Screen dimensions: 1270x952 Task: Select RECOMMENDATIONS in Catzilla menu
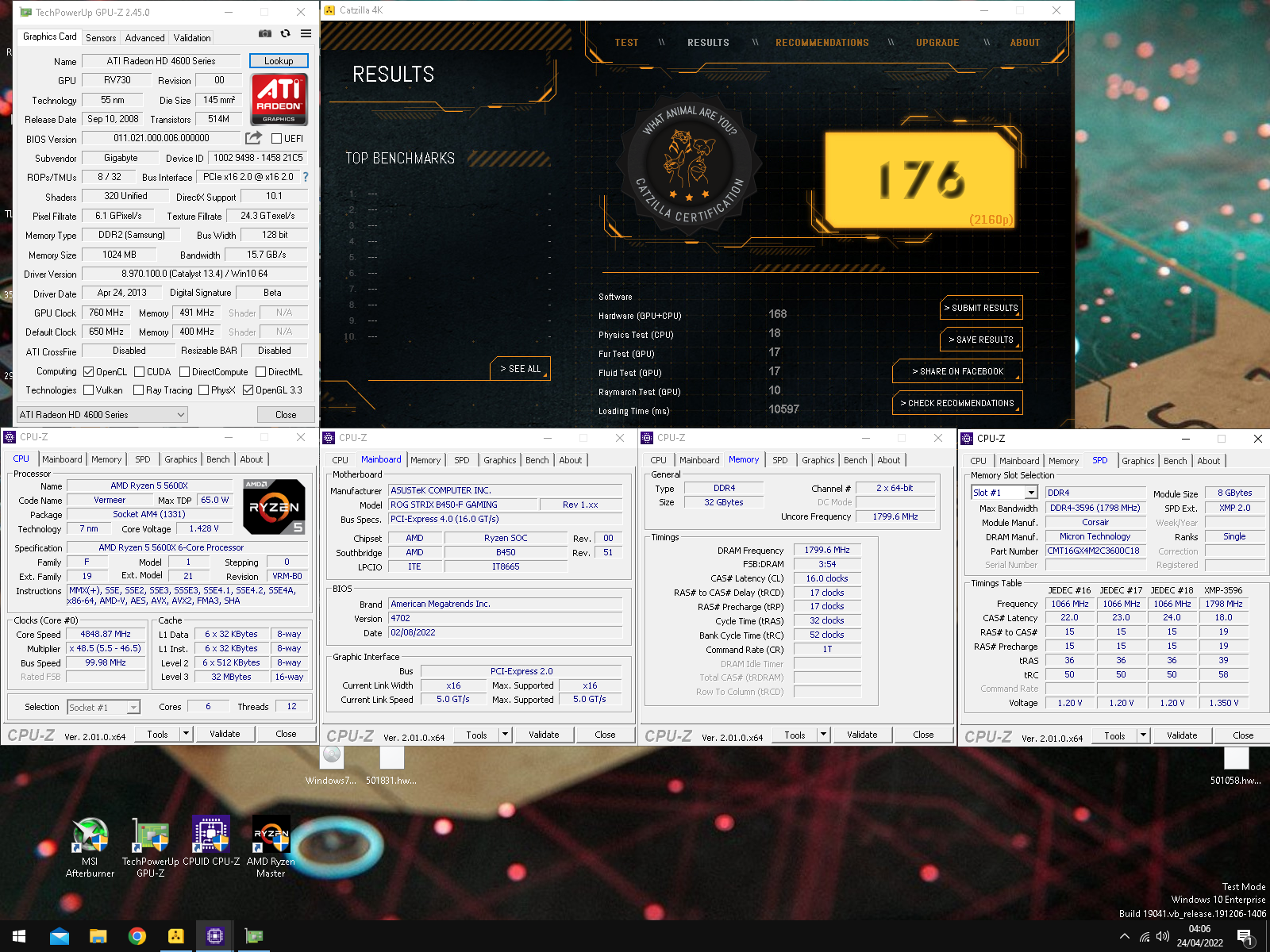[x=822, y=43]
